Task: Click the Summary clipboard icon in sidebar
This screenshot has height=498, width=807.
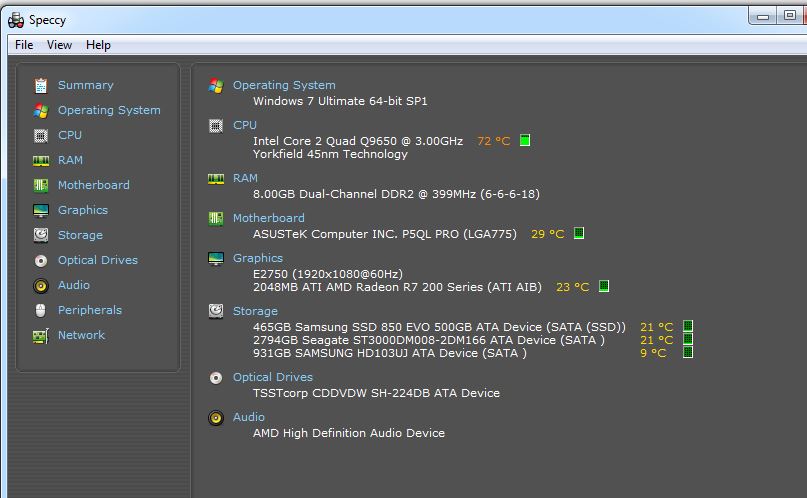Action: click(x=40, y=85)
